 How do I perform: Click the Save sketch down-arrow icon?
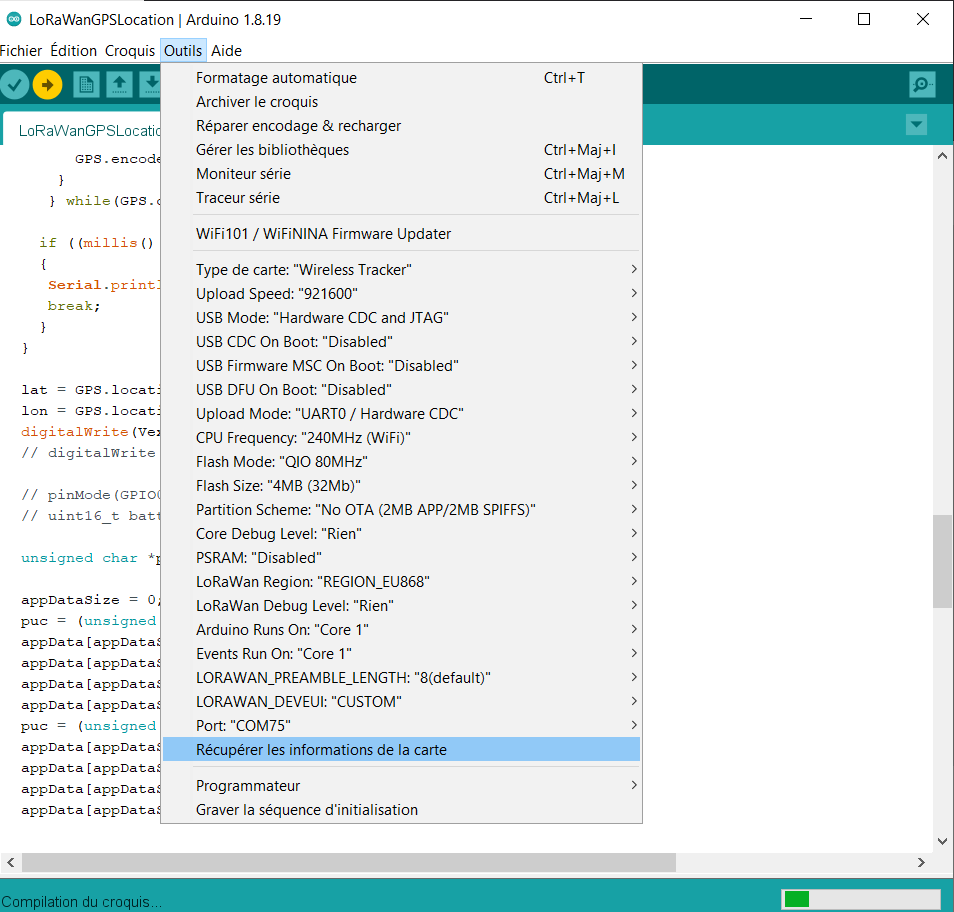pos(150,85)
